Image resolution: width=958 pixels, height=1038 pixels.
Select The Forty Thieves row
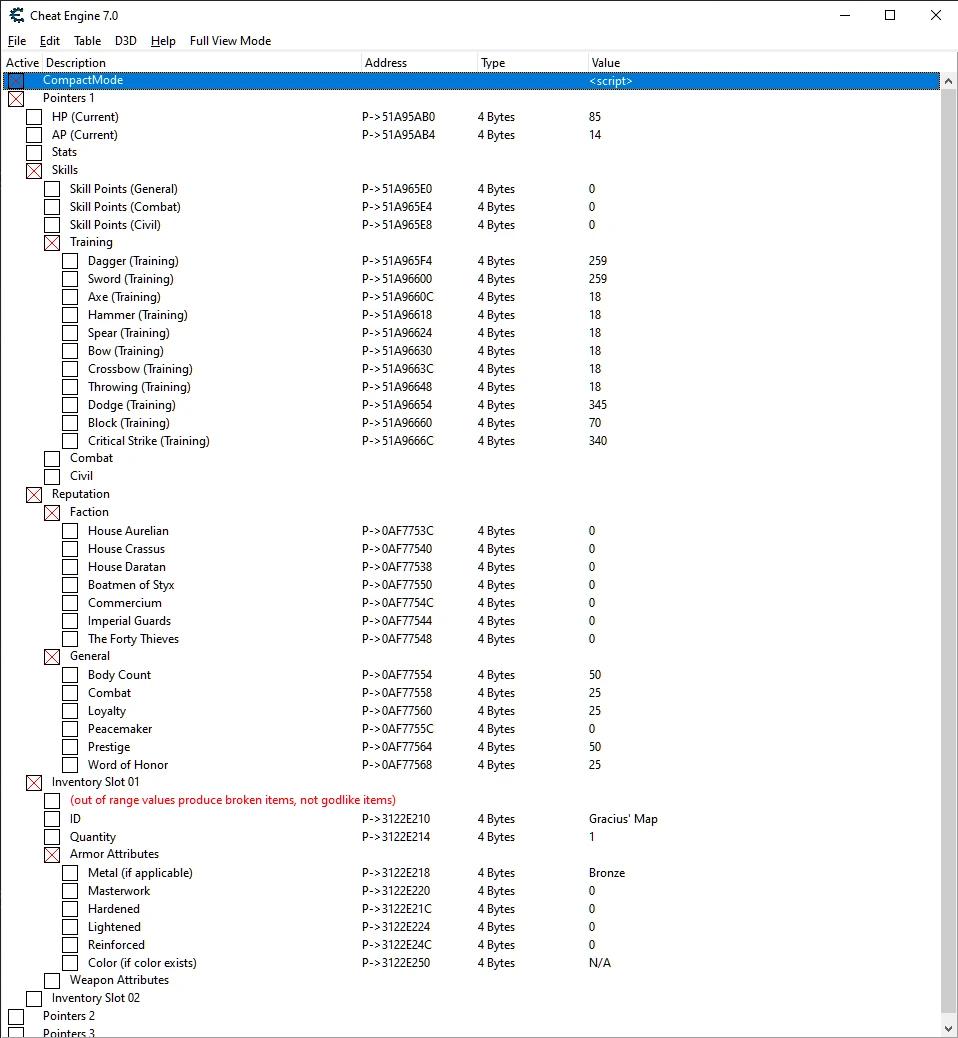tap(471, 639)
